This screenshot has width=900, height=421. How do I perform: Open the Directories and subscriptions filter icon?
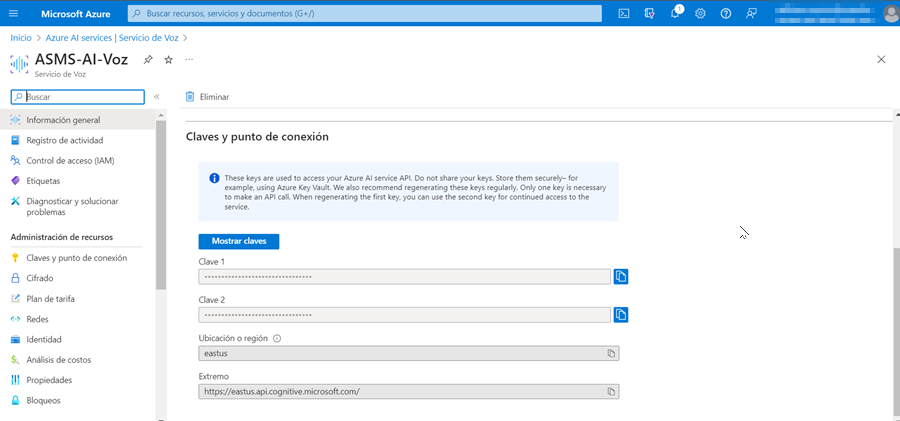649,14
